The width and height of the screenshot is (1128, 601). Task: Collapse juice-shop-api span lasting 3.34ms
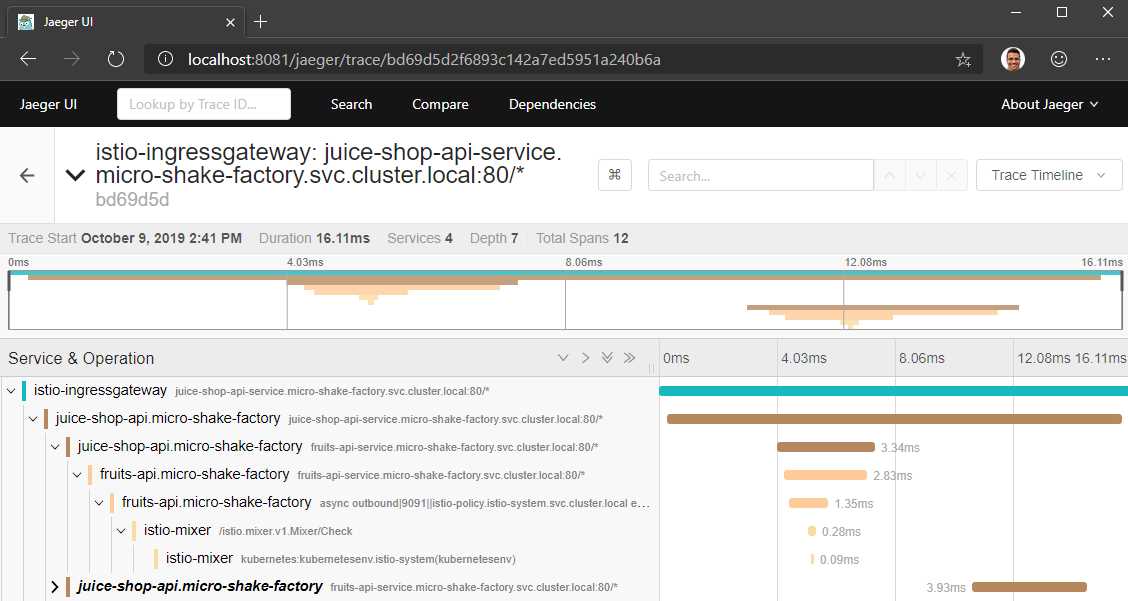click(55, 447)
